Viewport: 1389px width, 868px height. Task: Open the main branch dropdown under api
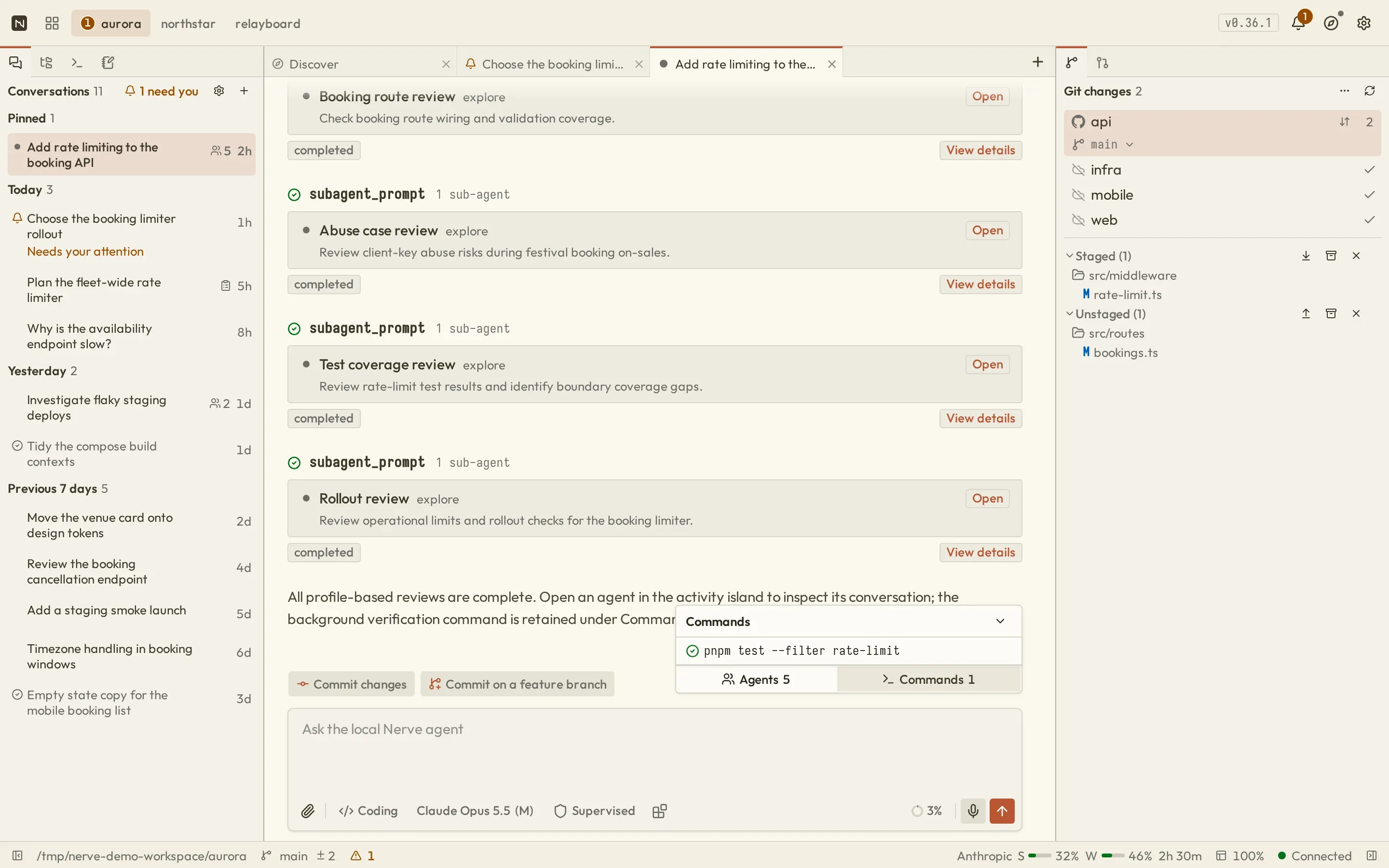tap(1103, 144)
